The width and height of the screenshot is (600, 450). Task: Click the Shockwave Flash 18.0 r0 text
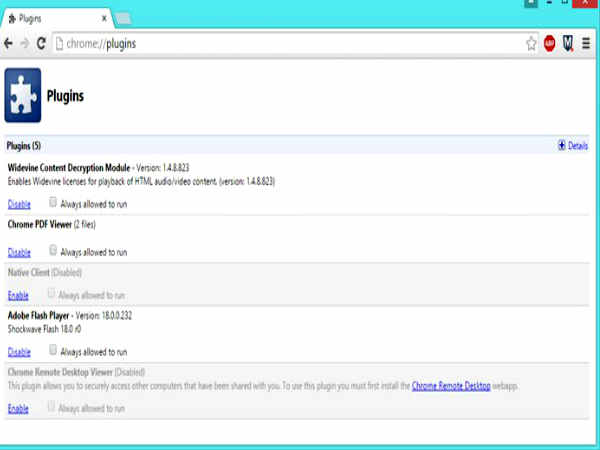[44, 329]
